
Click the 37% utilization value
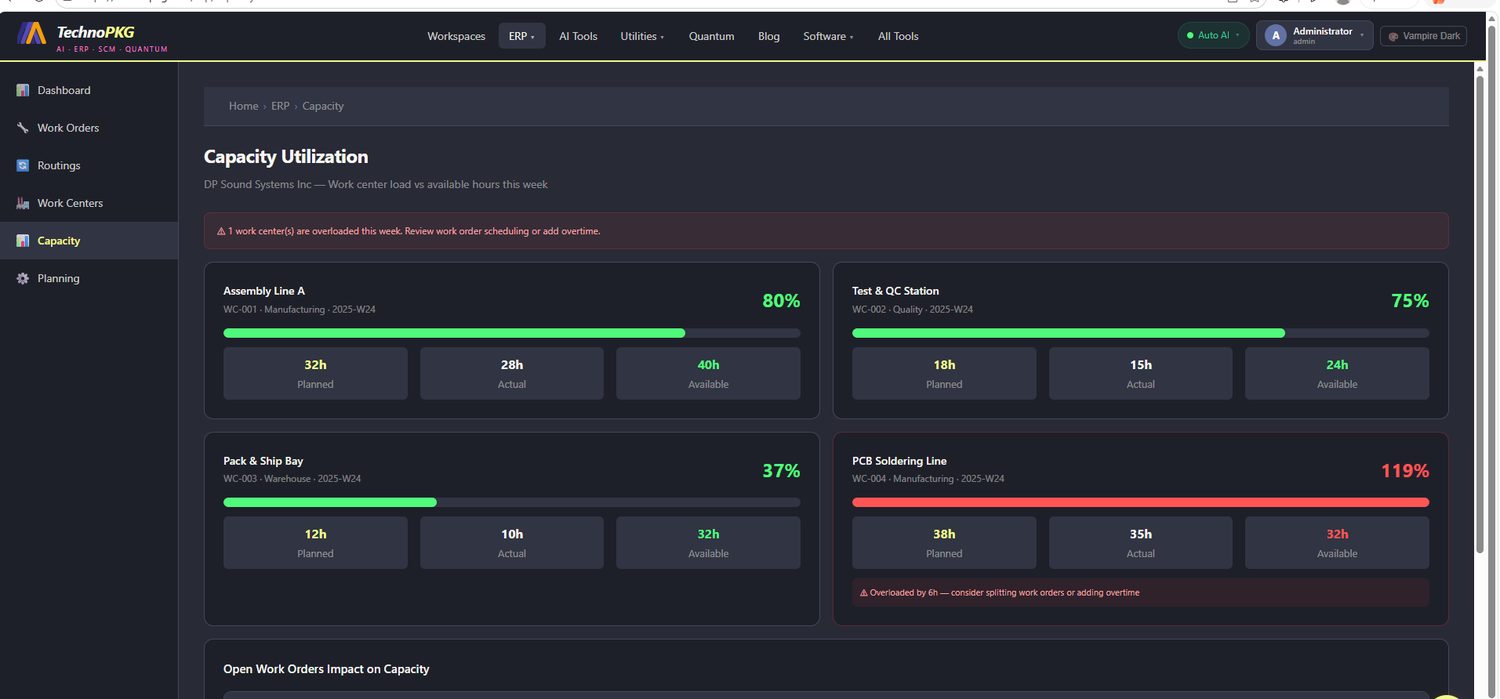coord(781,471)
